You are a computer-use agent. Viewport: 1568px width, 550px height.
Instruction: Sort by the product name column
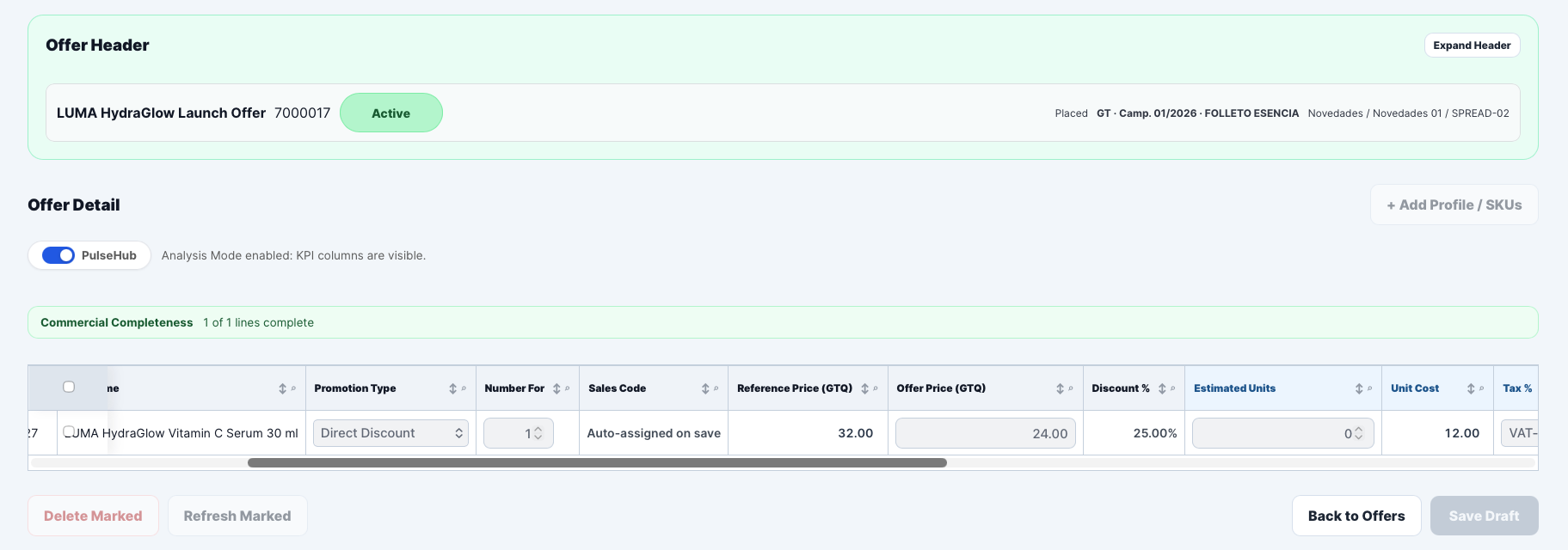point(282,388)
